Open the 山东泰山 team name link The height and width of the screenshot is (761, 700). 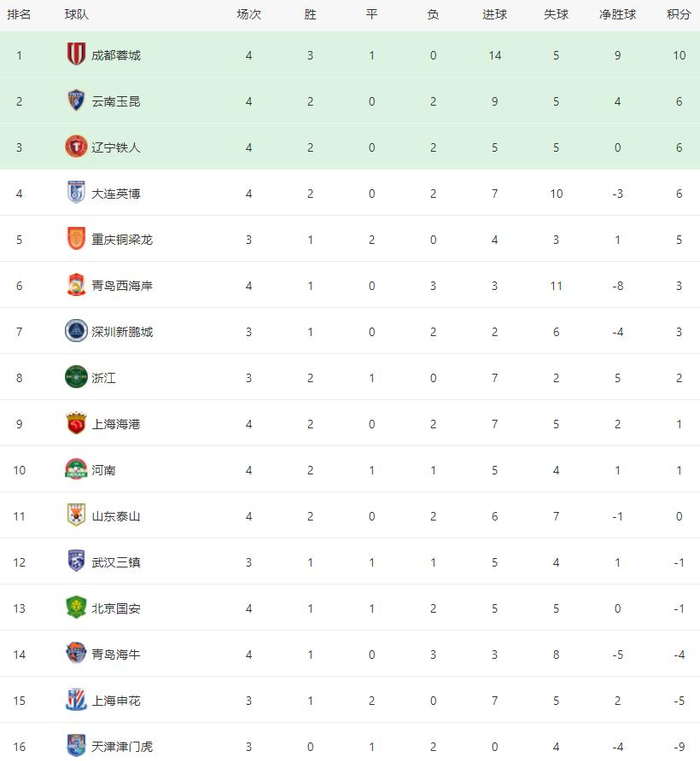(116, 516)
